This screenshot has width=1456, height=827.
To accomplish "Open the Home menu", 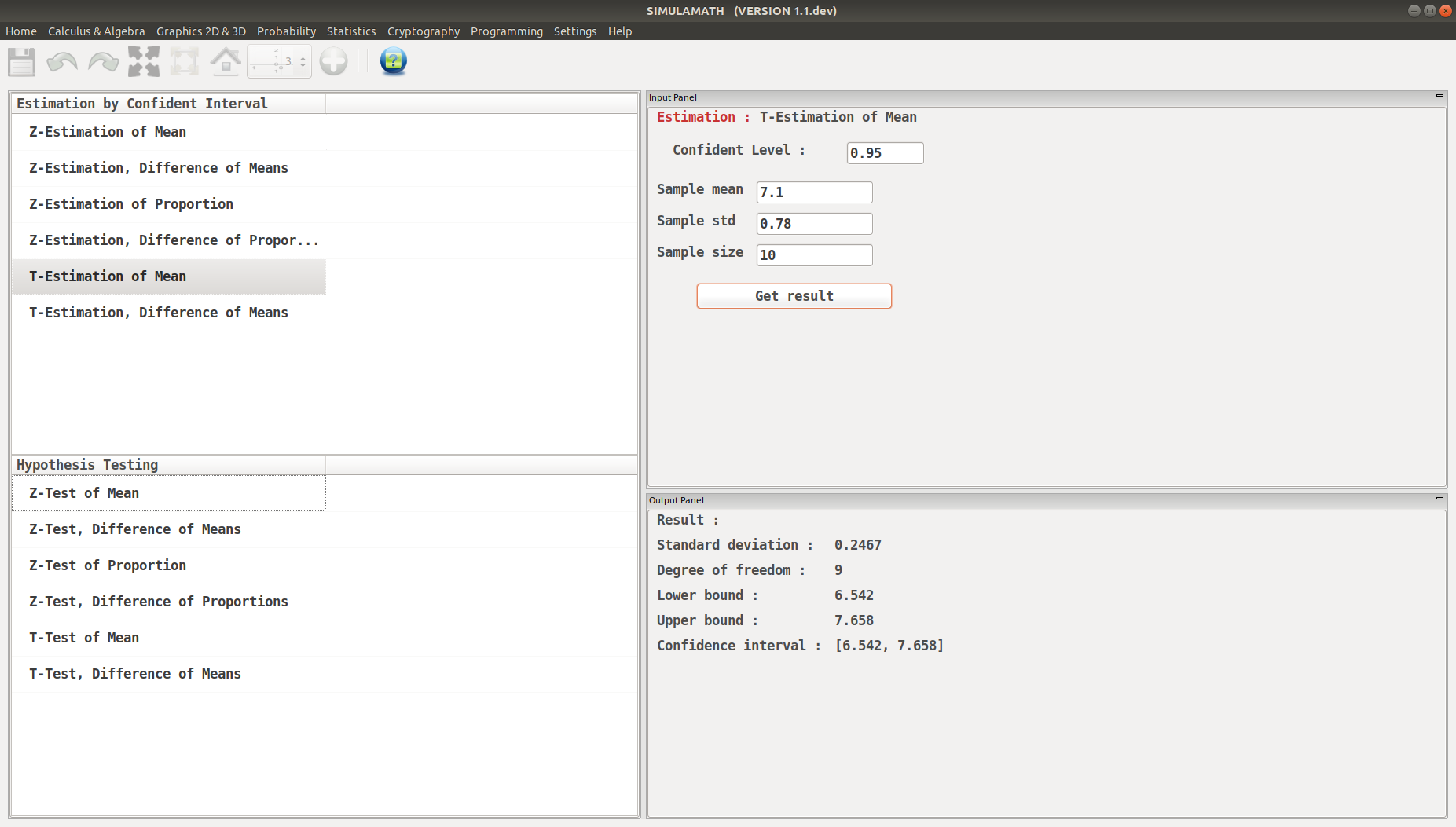I will (21, 31).
